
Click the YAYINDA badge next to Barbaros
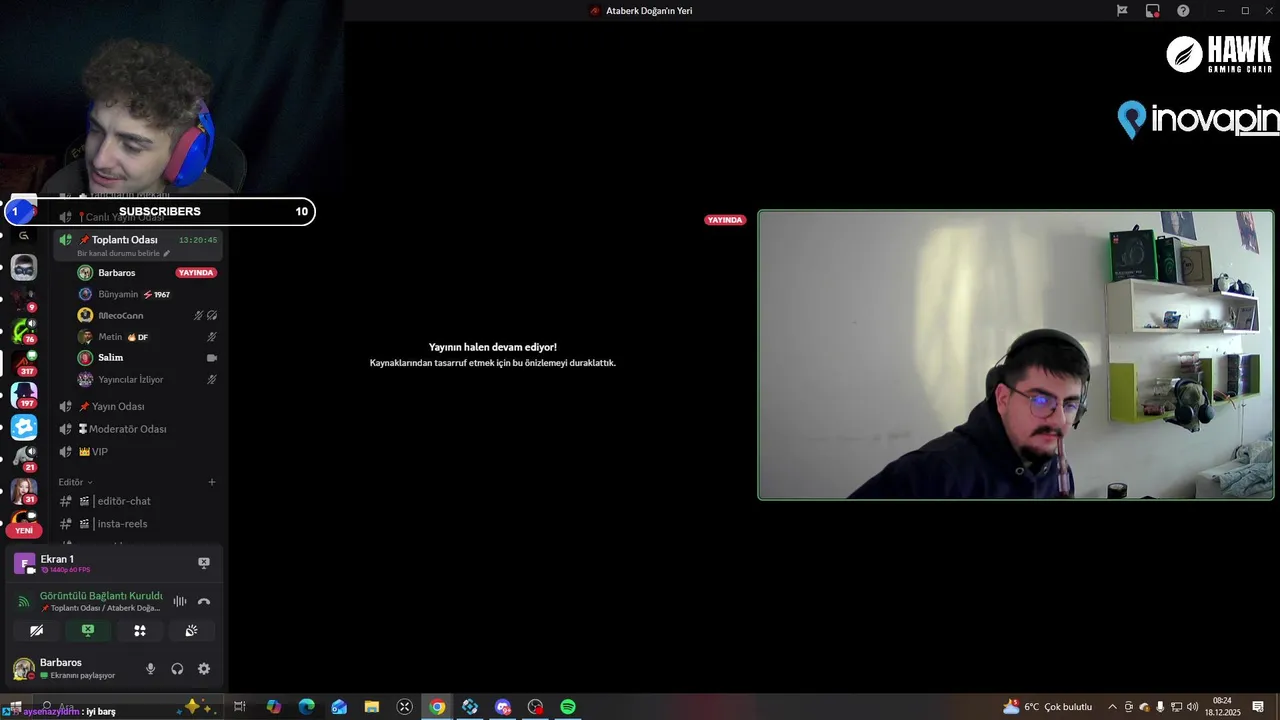coord(196,273)
